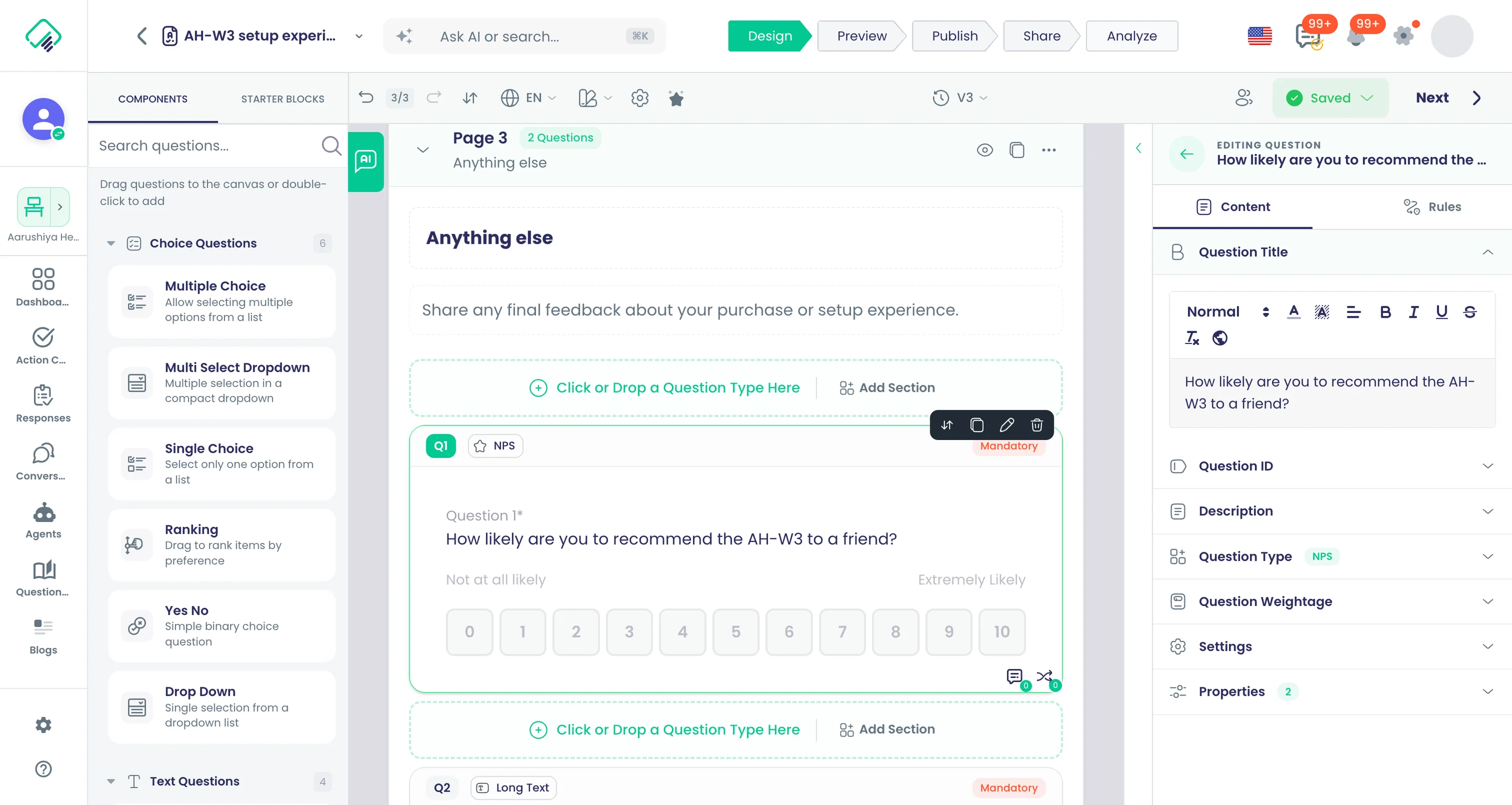Image resolution: width=1512 pixels, height=805 pixels.
Task: Open the V3 version history dropdown
Action: 960,98
